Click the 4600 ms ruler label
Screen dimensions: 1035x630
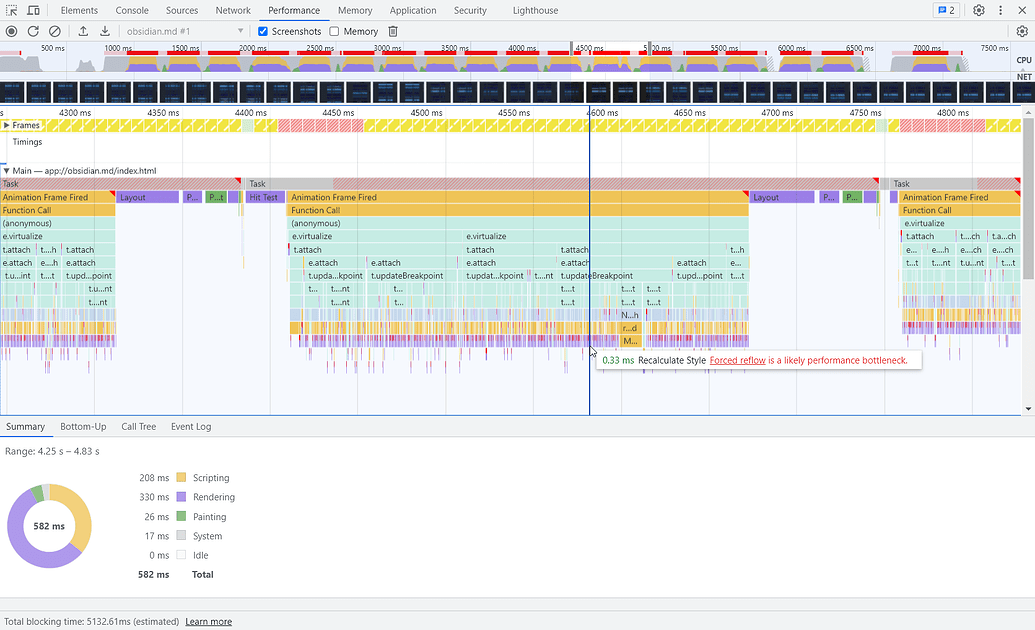click(603, 113)
